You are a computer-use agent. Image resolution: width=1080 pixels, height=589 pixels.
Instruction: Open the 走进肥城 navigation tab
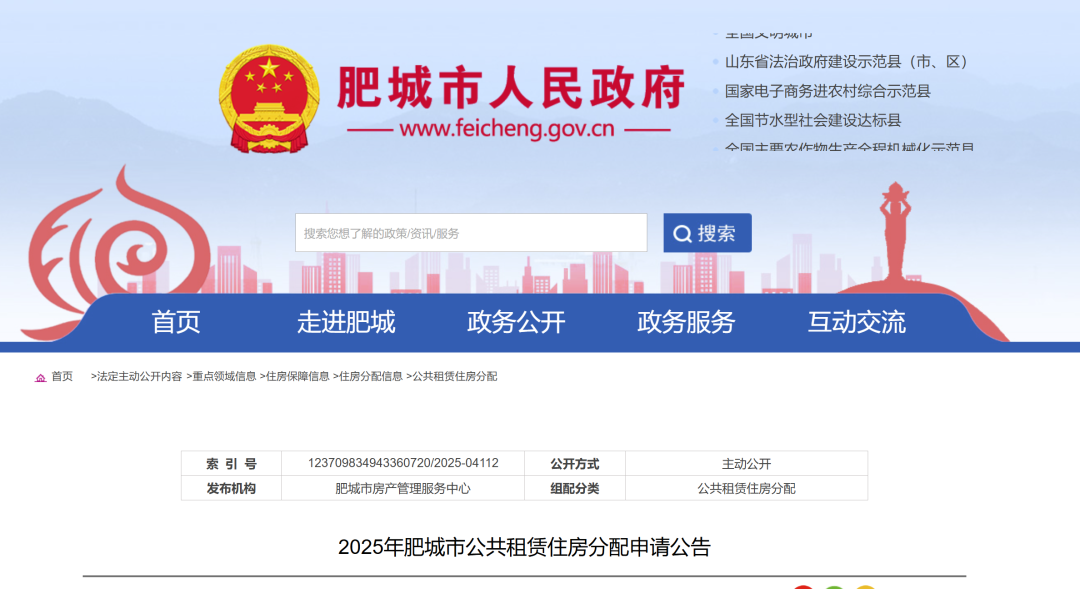click(x=346, y=322)
